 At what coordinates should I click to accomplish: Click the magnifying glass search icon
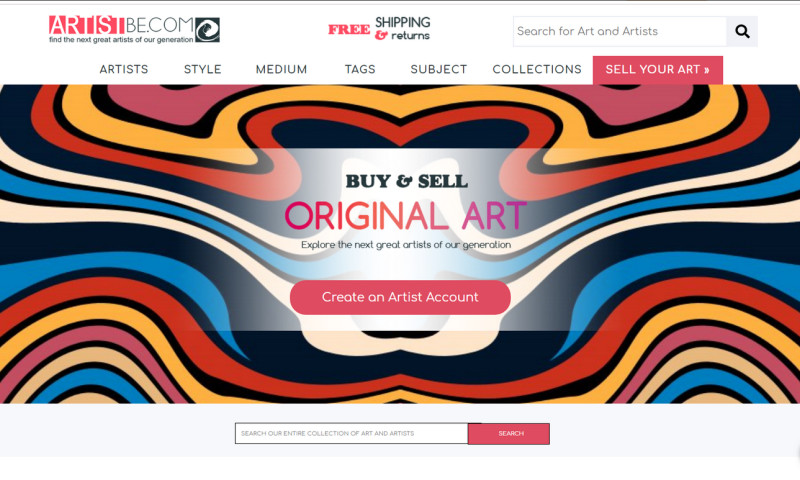(742, 32)
